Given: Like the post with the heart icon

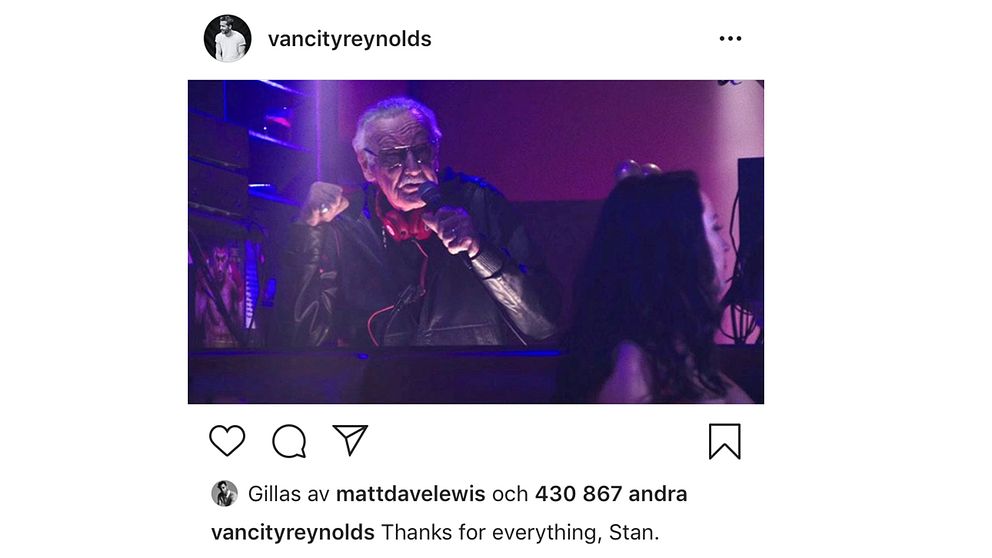Looking at the screenshot, I should [x=227, y=440].
